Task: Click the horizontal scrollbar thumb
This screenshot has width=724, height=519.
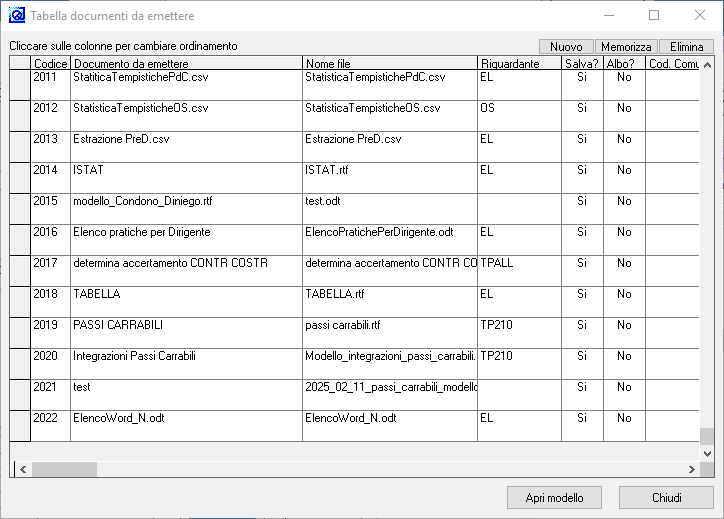Action: point(64,469)
